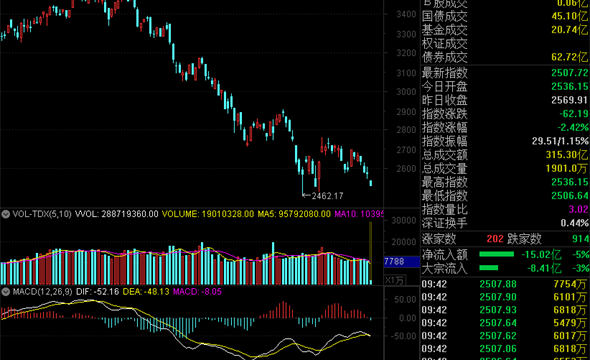This screenshot has width=590, height=360.
Task: Select the MA10 volume average value
Action: click(359, 214)
